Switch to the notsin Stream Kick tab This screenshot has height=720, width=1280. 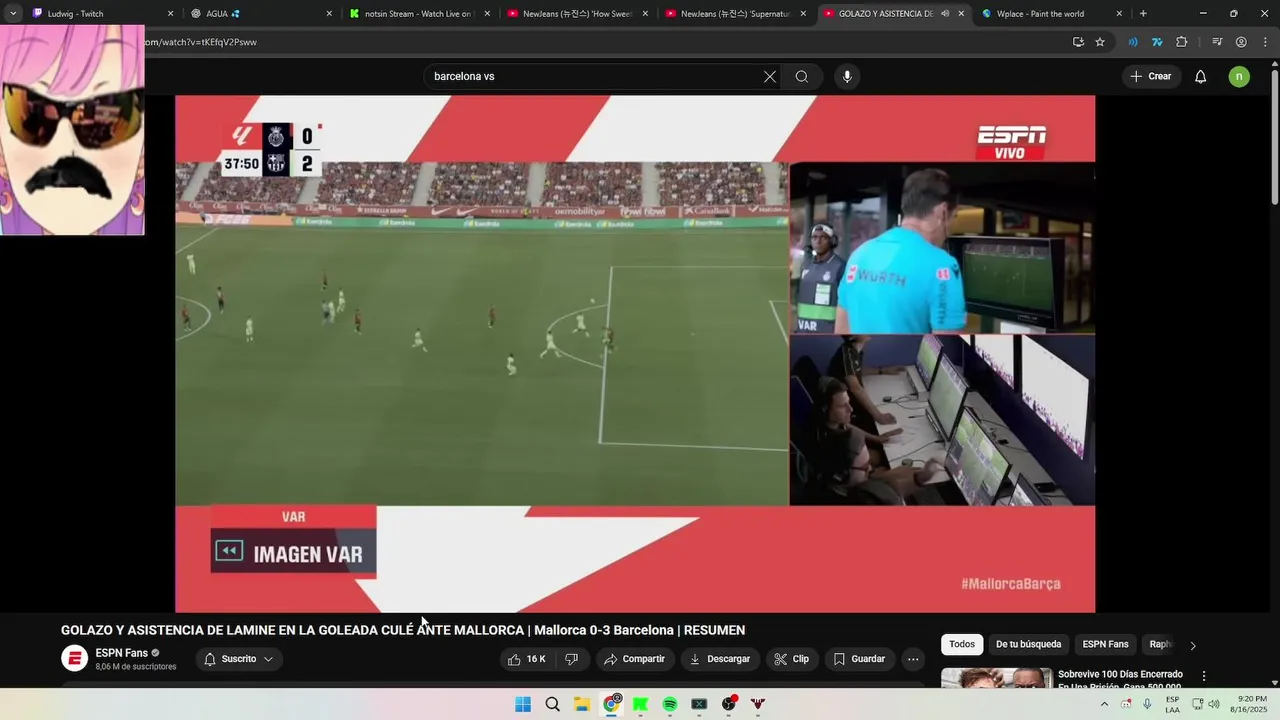[415, 14]
